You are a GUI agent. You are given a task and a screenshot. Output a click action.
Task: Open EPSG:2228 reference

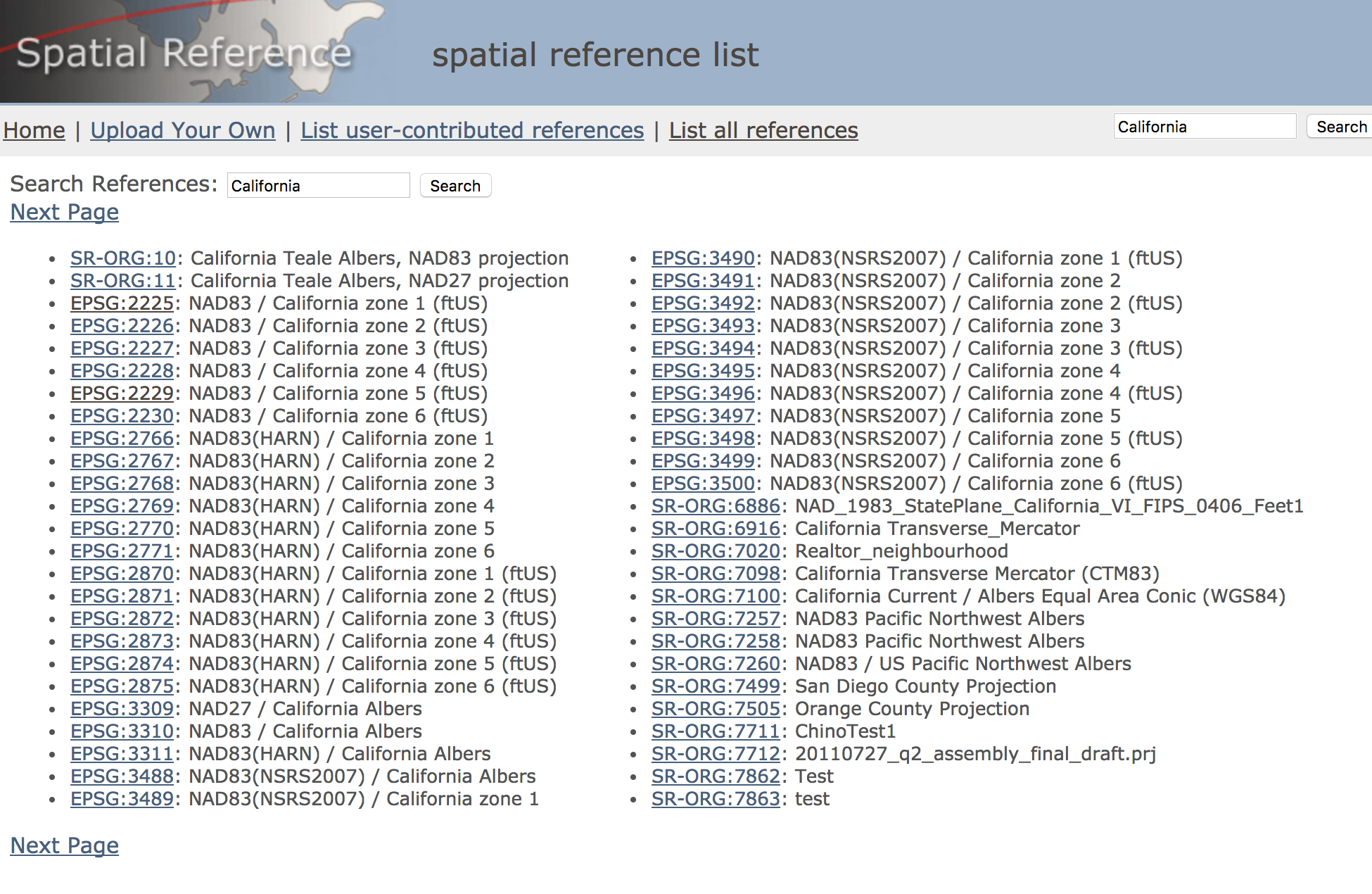point(122,371)
